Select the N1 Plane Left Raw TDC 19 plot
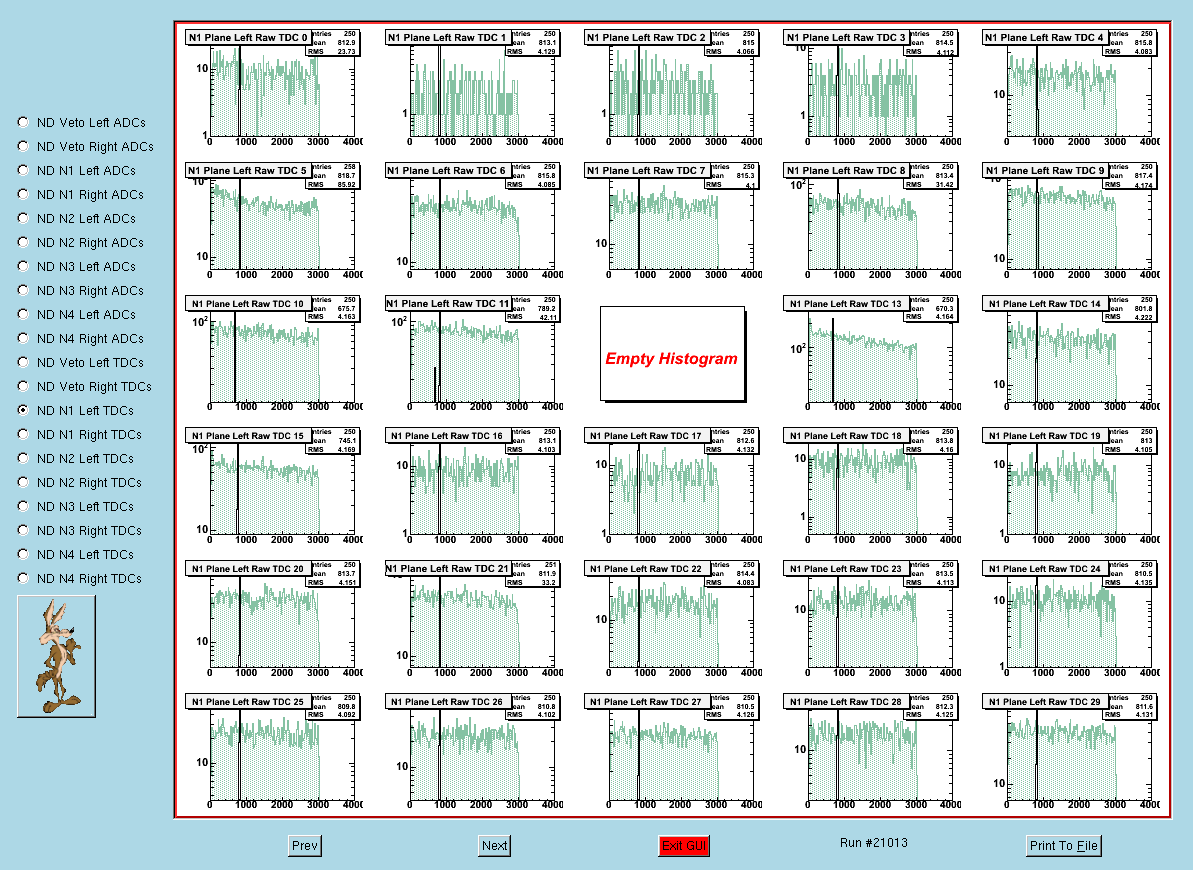Viewport: 1193px width, 870px height. pyautogui.click(x=1071, y=486)
